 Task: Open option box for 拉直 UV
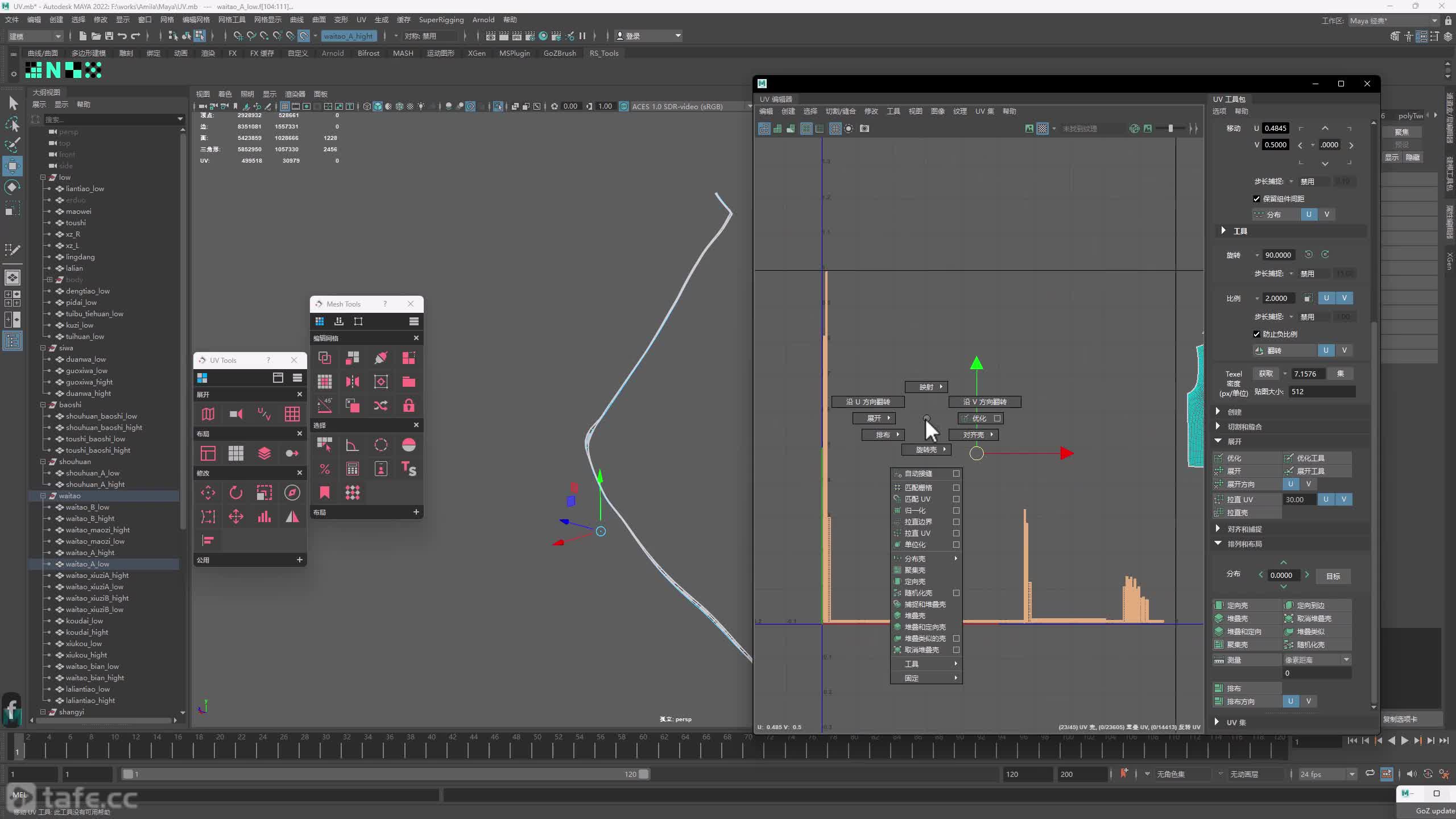[x=956, y=533]
